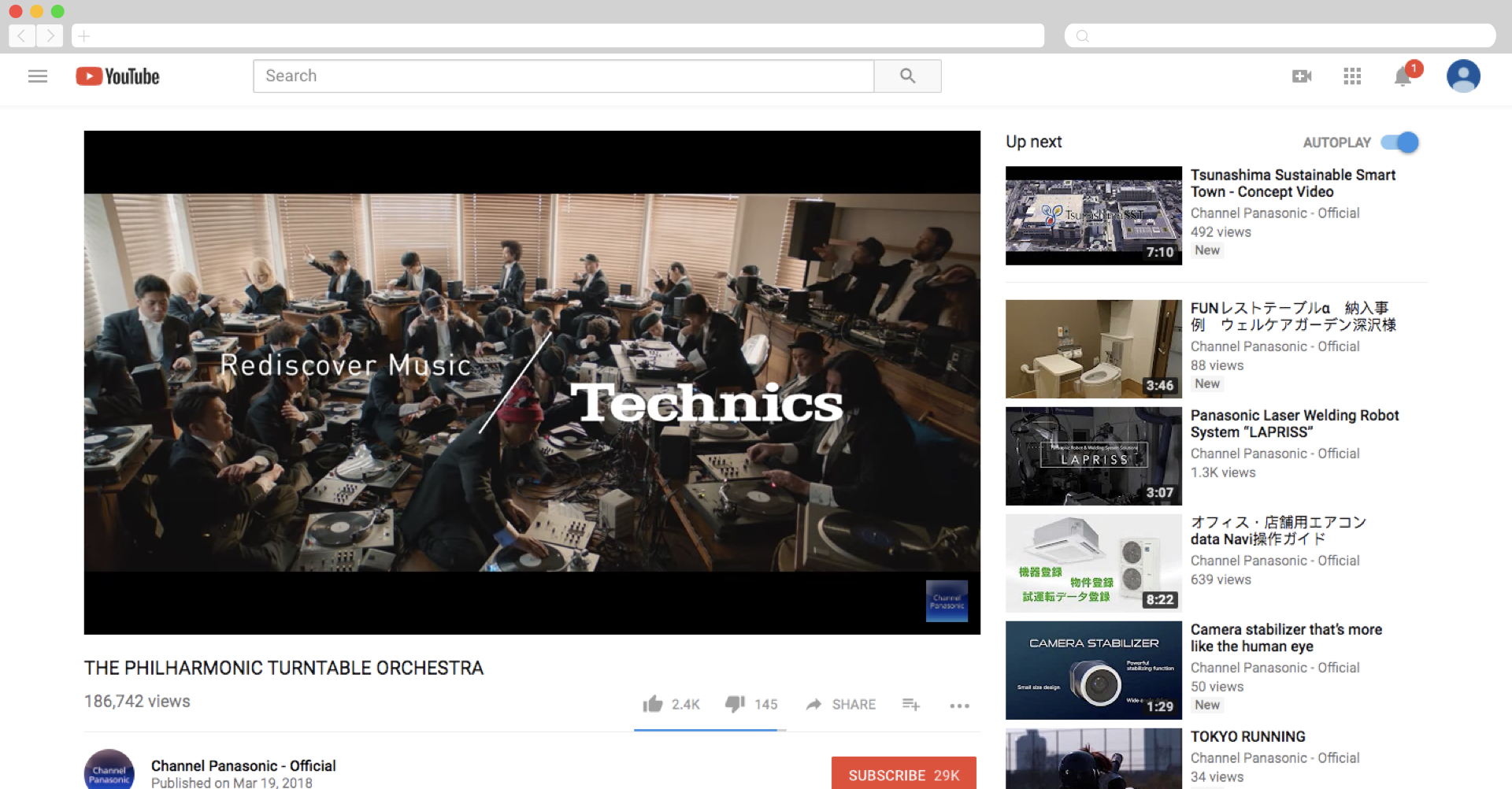
Task: Click the Up next section heading
Action: tap(1033, 142)
